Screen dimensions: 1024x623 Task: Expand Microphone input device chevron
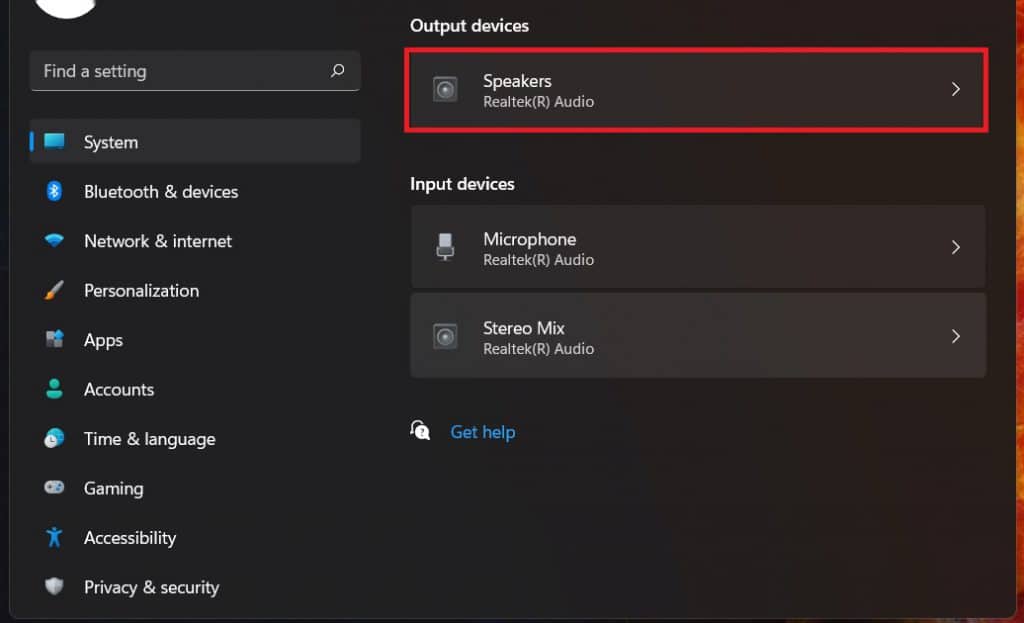click(955, 247)
